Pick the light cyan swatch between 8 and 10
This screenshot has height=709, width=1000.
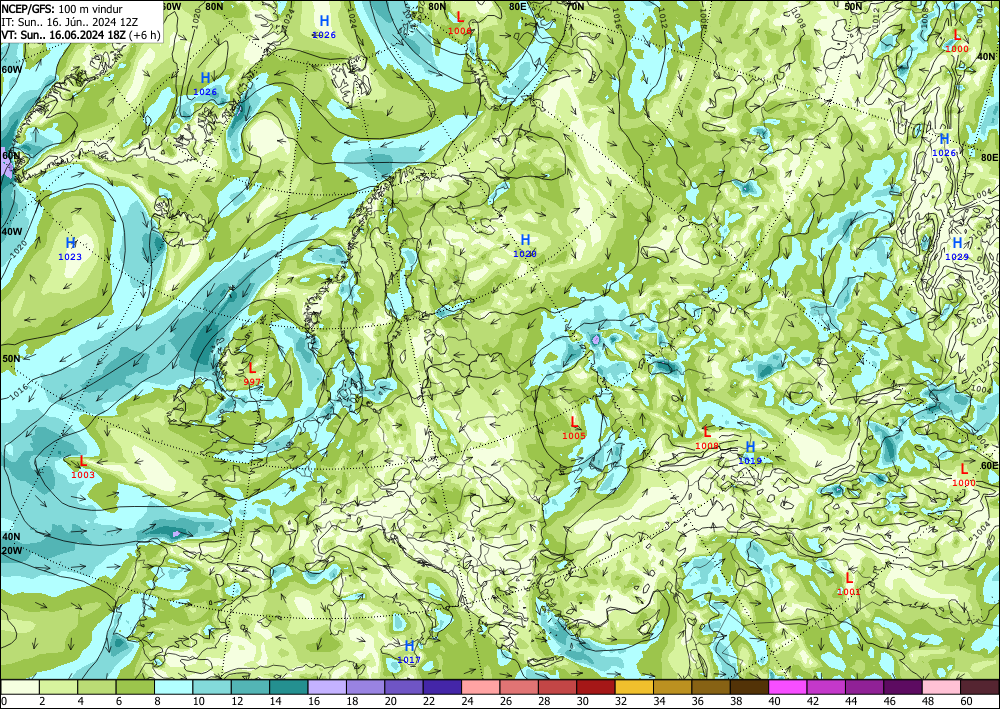[173, 687]
